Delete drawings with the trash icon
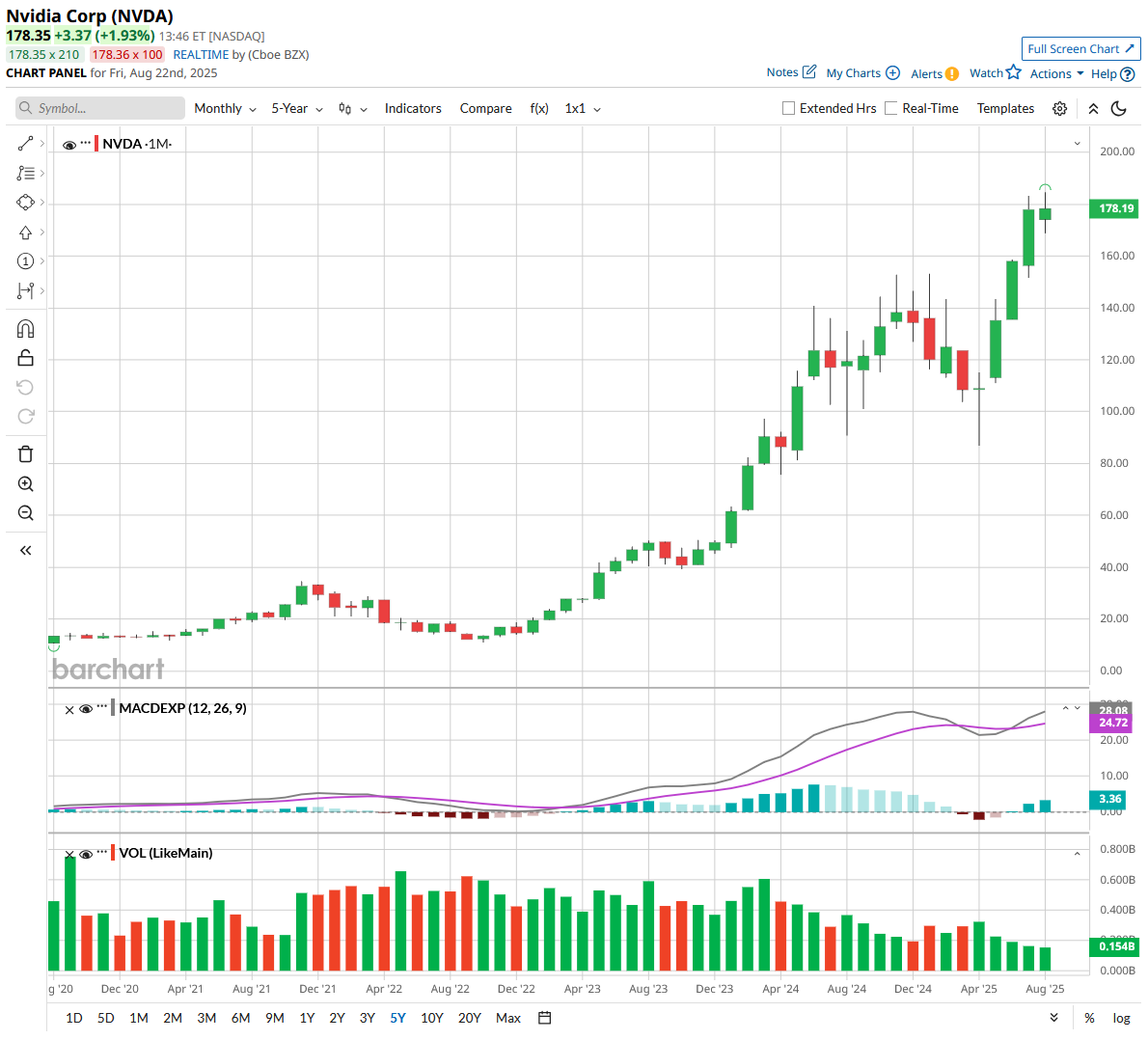Viewport: 1148px width, 1040px height. (x=25, y=454)
